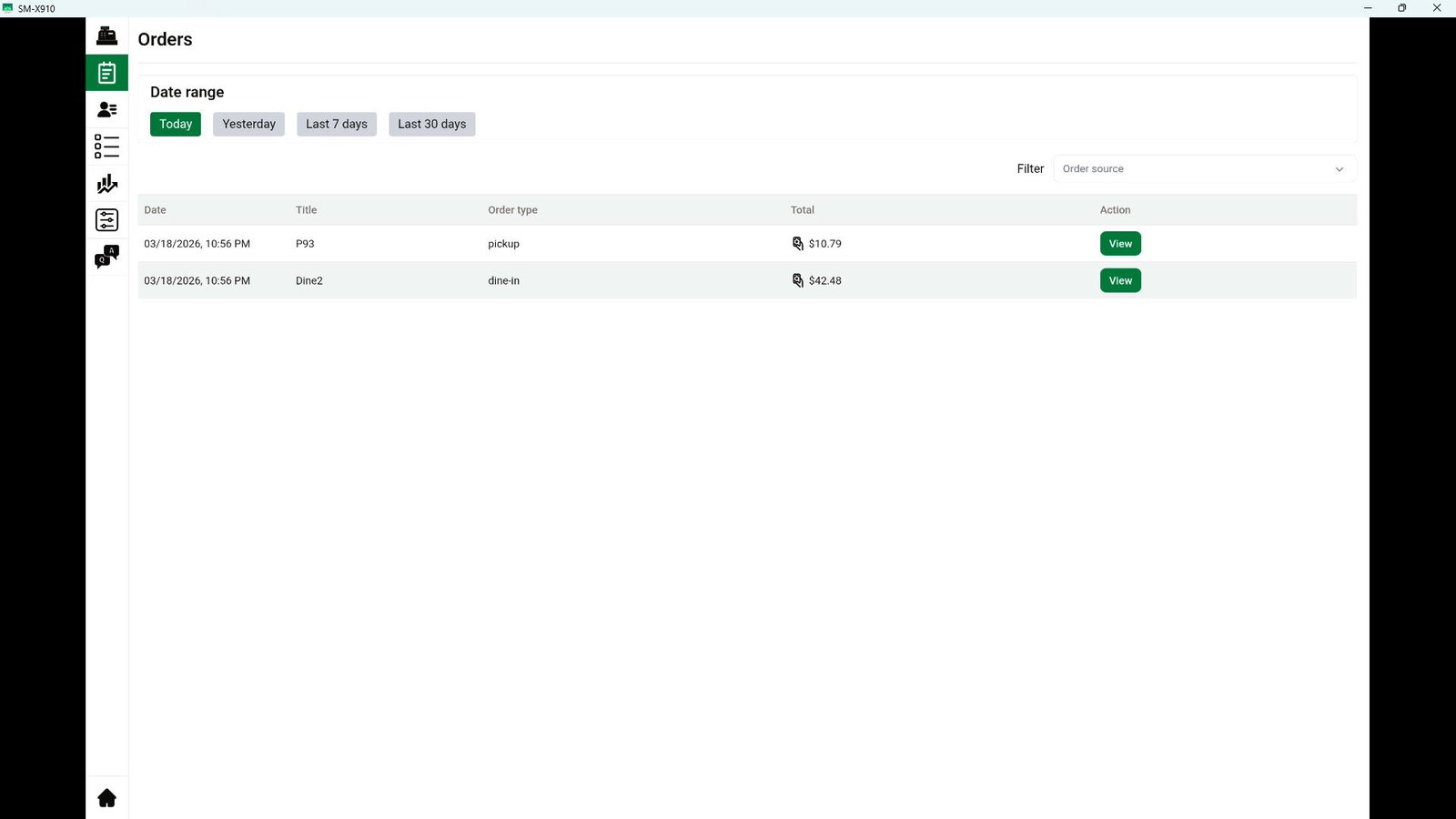Click the dine-in order type cell
Viewport: 1456px width, 819px height.
[503, 280]
